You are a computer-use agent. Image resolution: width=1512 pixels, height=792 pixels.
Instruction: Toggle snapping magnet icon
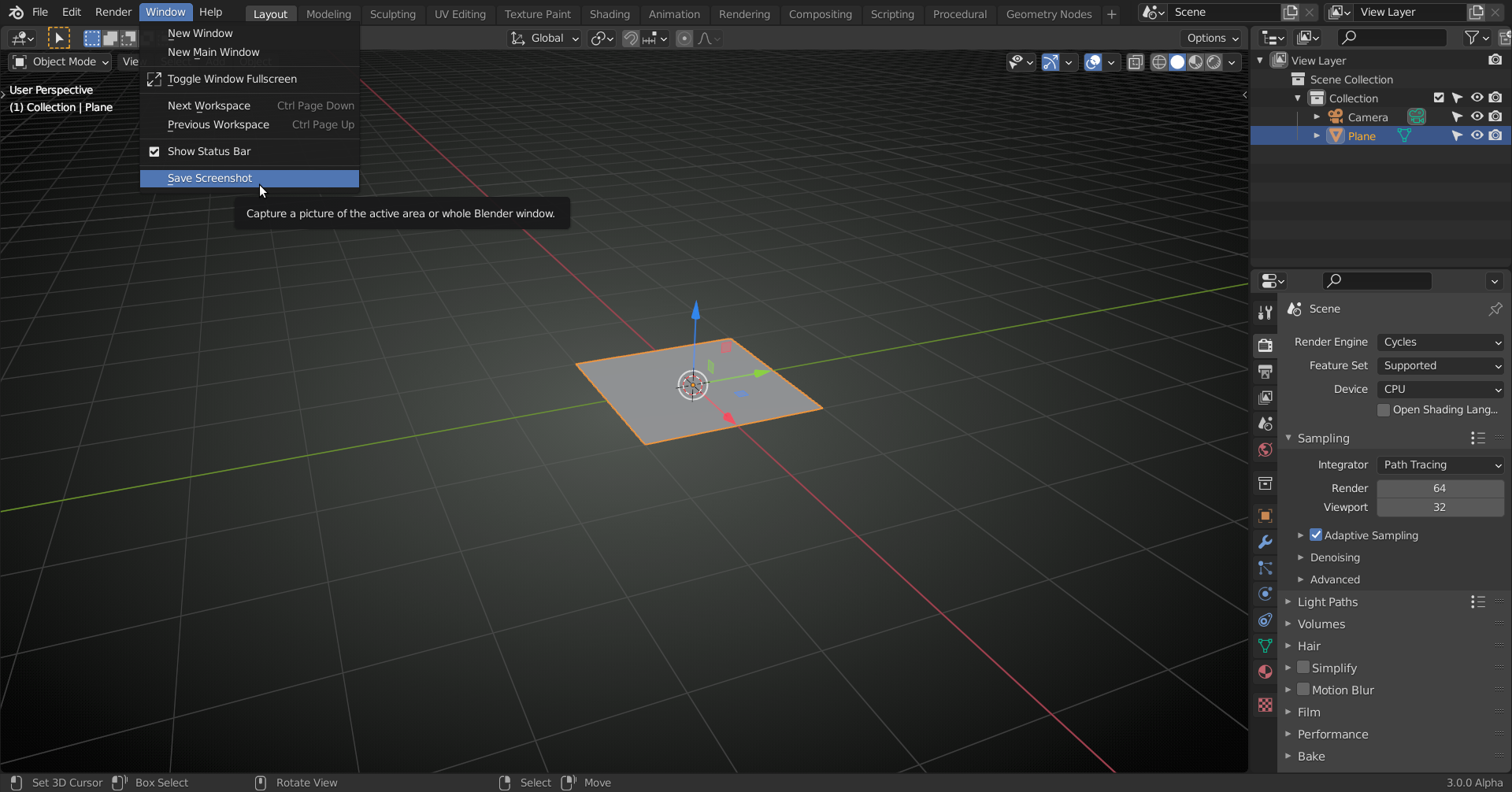click(x=630, y=38)
